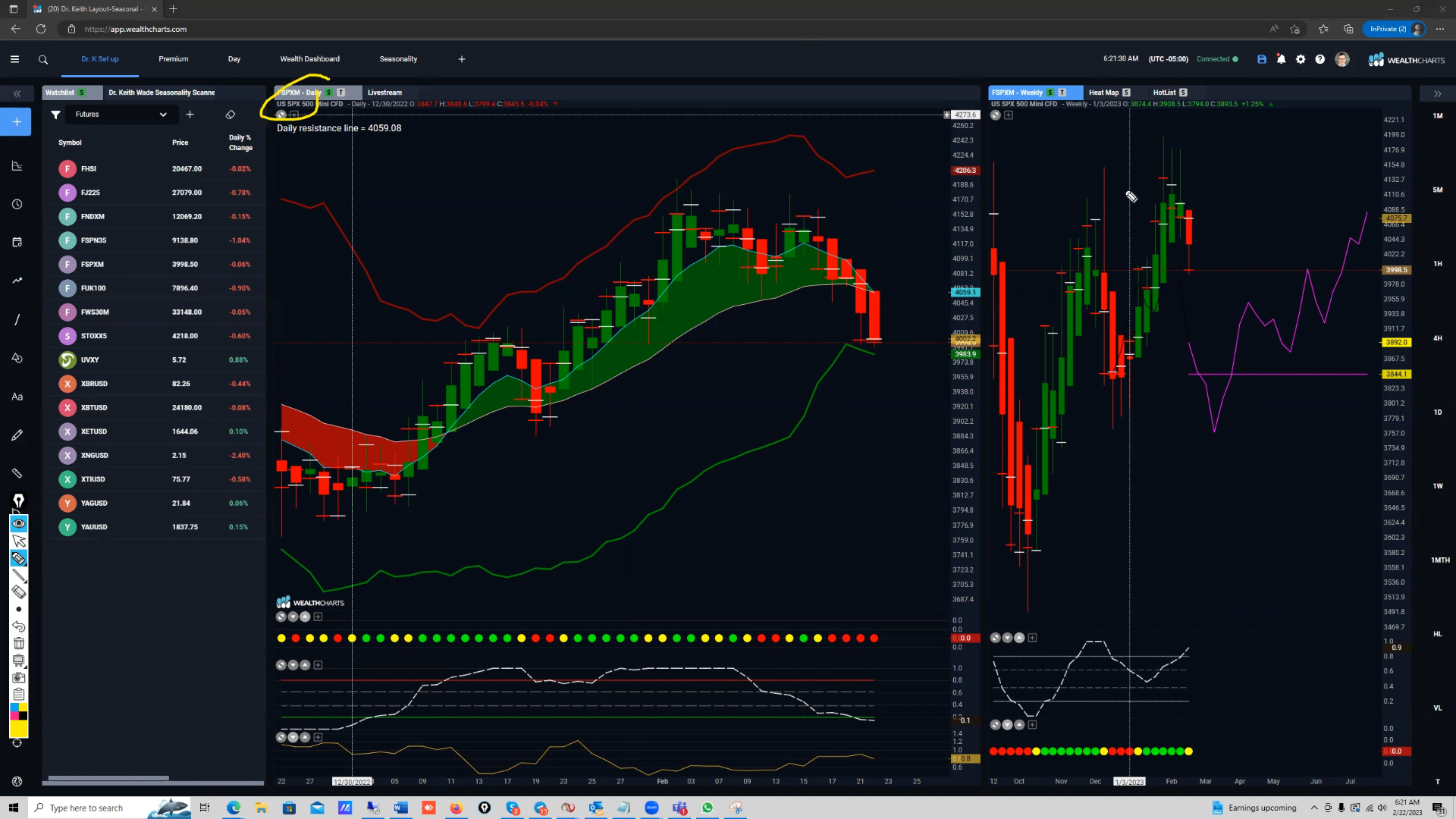Click the blue plus add button in left sidebar

coord(17,121)
